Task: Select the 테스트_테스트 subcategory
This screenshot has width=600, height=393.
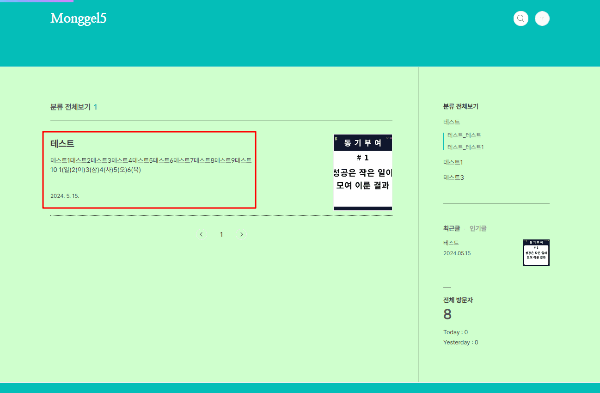Action: tap(464, 135)
